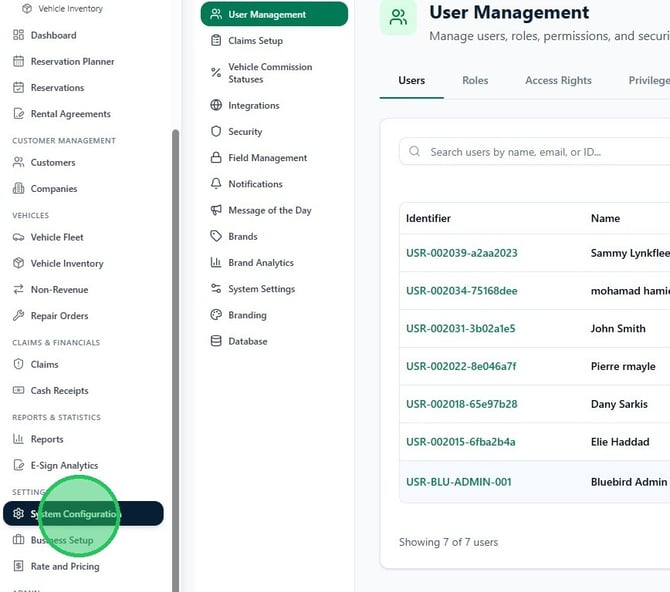Image resolution: width=670 pixels, height=592 pixels.
Task: Click the System Configuration gear icon
Action: (x=18, y=513)
